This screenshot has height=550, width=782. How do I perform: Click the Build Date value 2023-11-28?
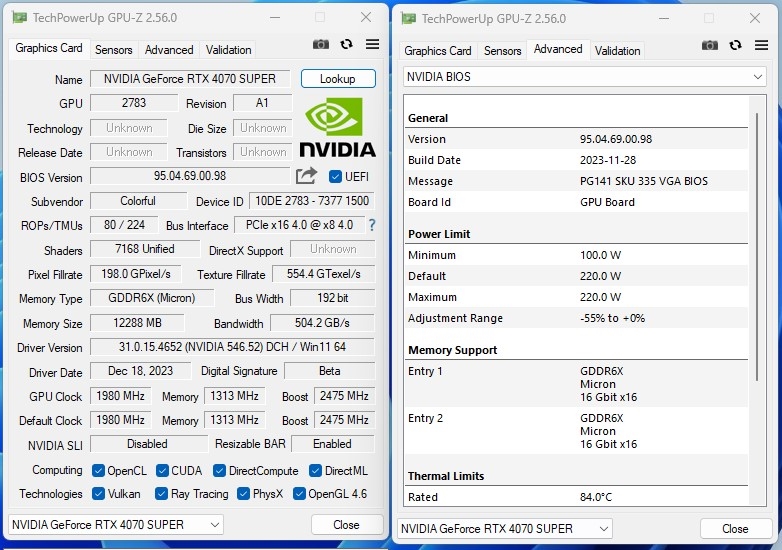pos(608,160)
